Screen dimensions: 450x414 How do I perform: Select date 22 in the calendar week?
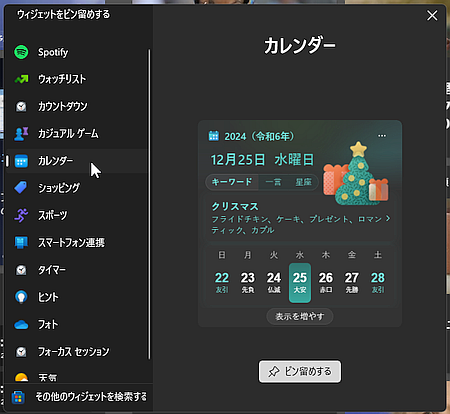pyautogui.click(x=222, y=282)
